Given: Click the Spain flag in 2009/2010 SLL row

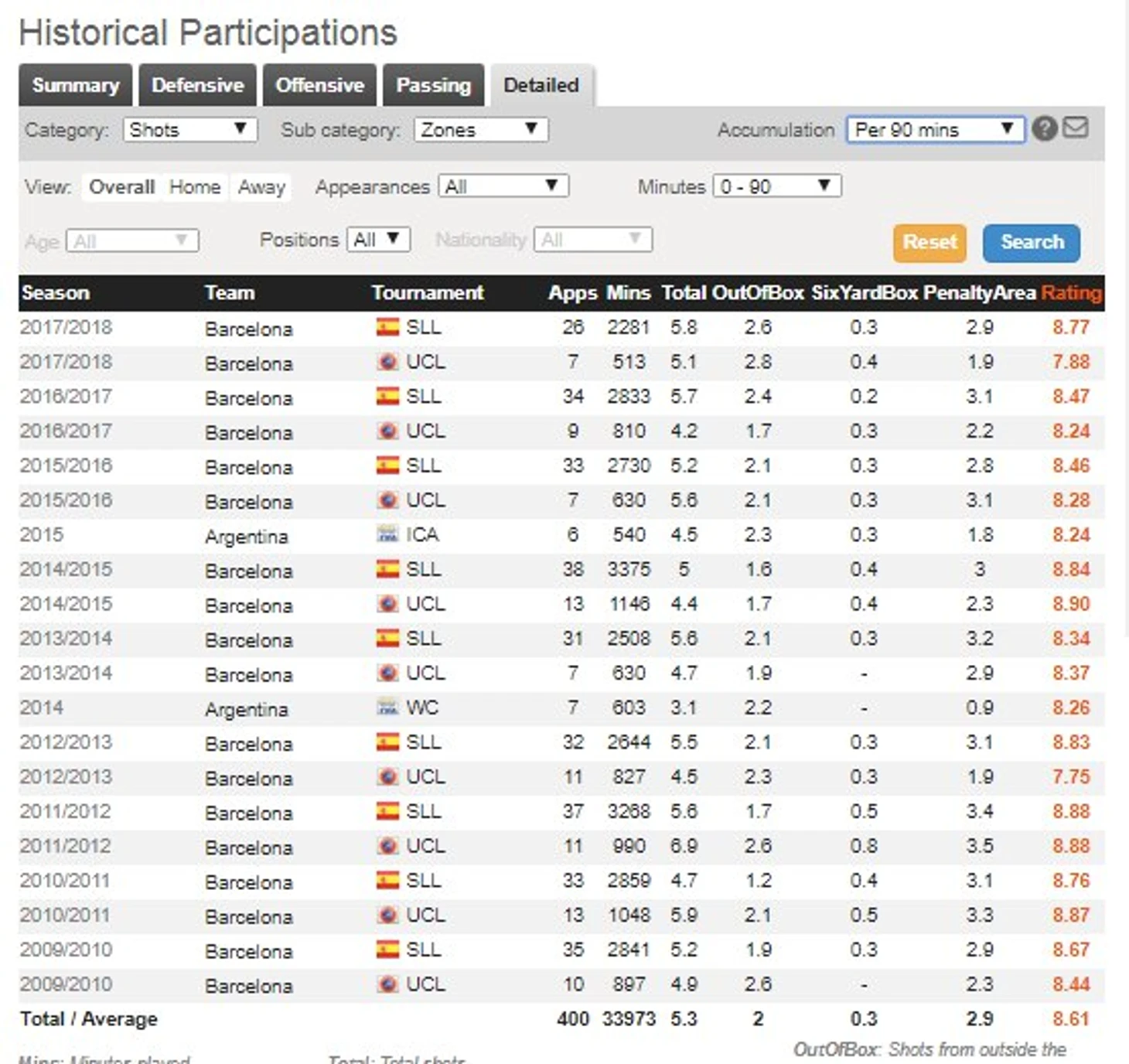Looking at the screenshot, I should (387, 950).
